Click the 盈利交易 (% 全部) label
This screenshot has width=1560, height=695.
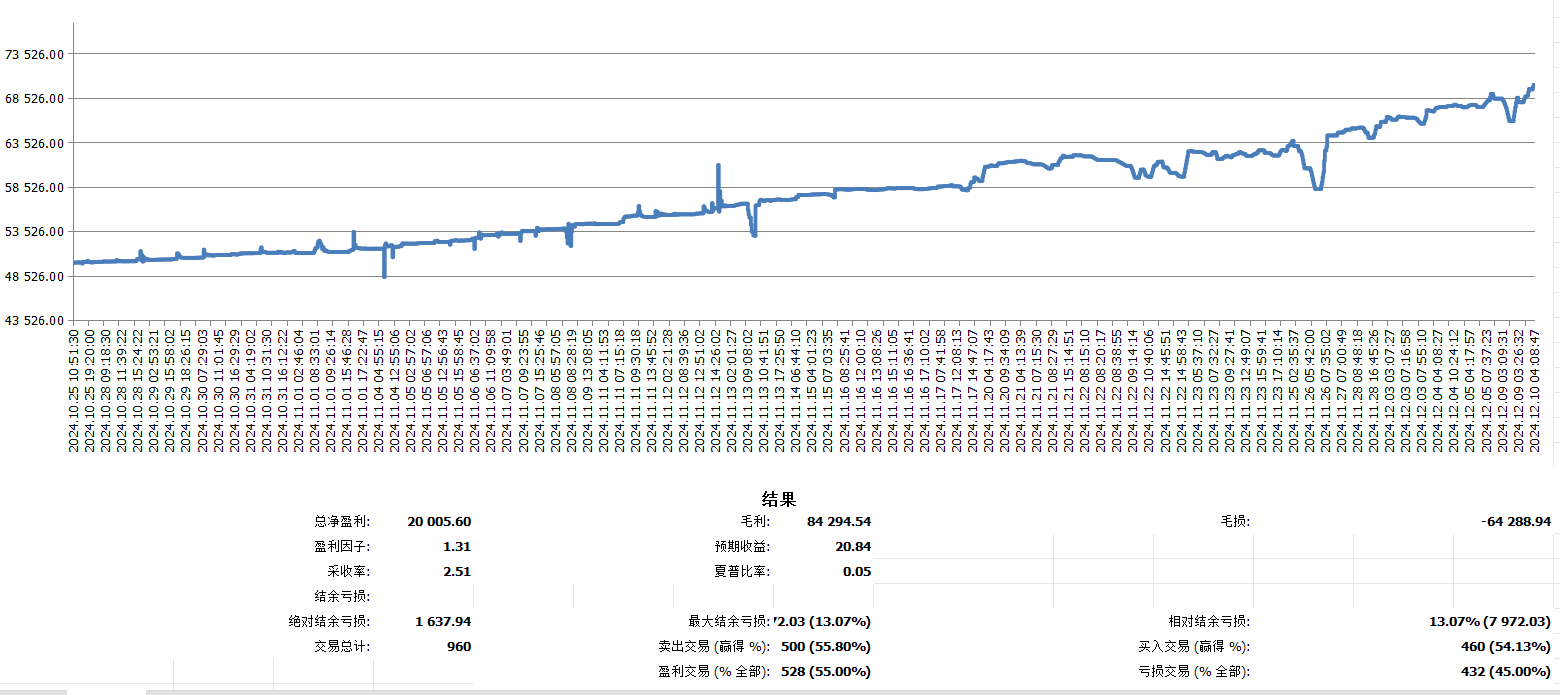coord(713,671)
